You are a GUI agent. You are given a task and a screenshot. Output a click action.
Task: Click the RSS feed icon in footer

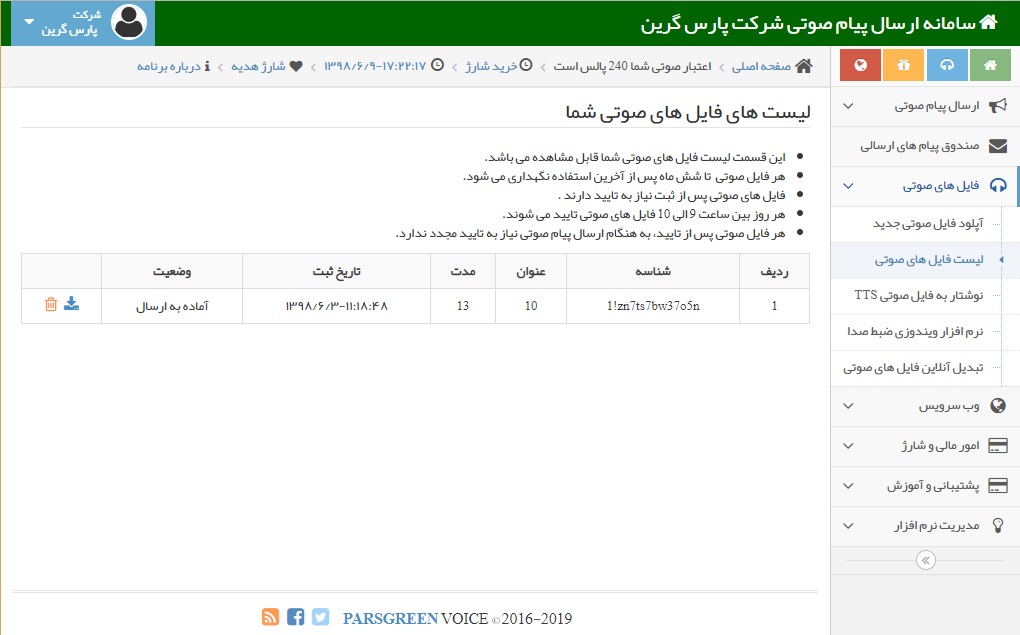(270, 617)
